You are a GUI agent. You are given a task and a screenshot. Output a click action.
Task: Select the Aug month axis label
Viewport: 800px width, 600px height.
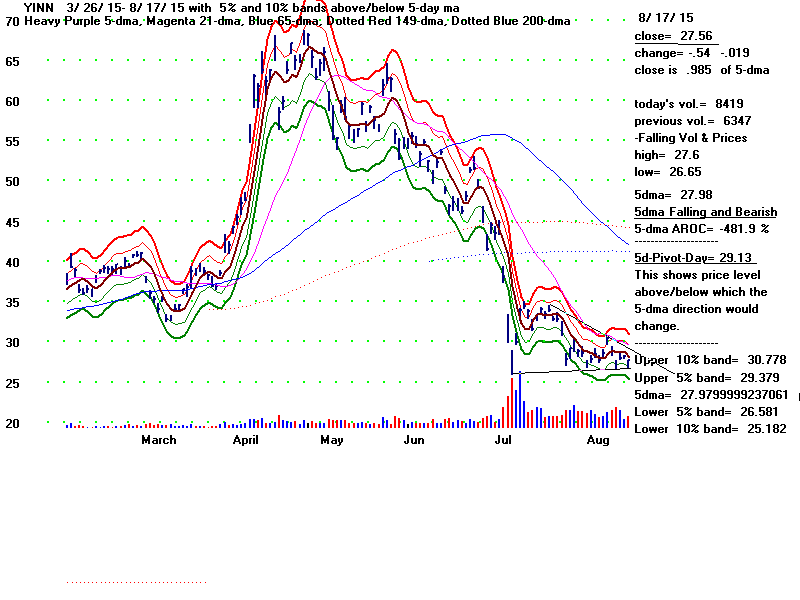point(598,440)
